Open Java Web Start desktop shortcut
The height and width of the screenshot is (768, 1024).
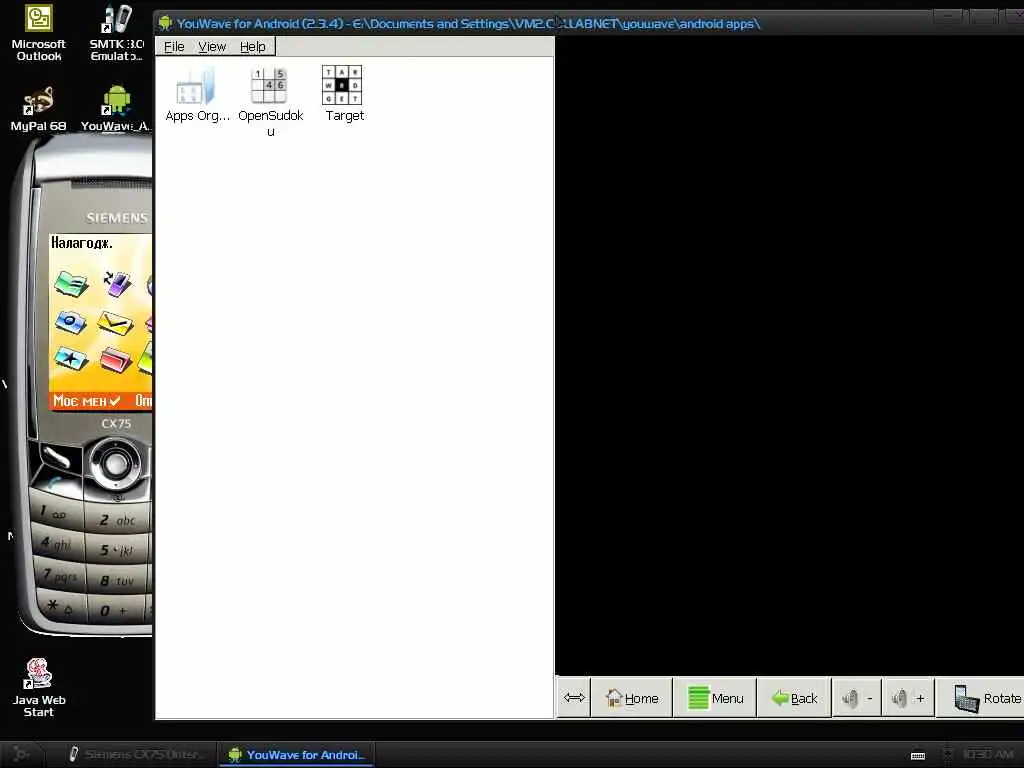tap(39, 688)
